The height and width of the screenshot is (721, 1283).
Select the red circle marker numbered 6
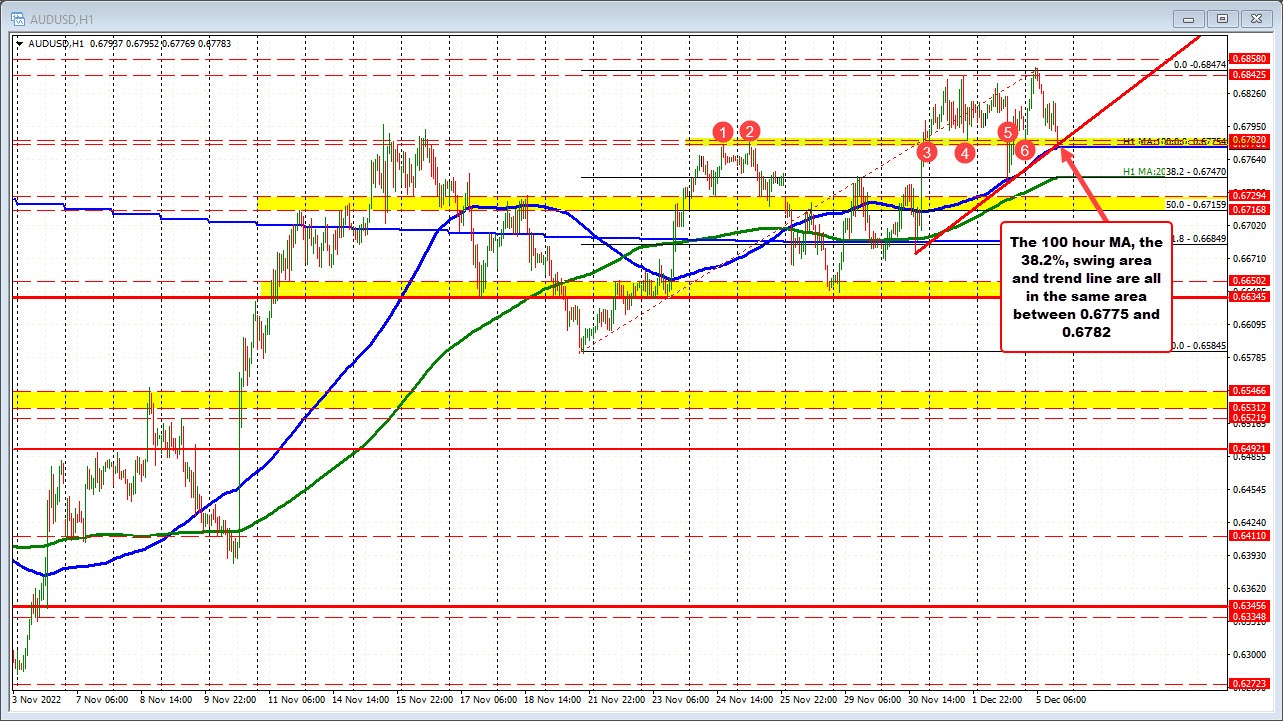[x=1023, y=150]
